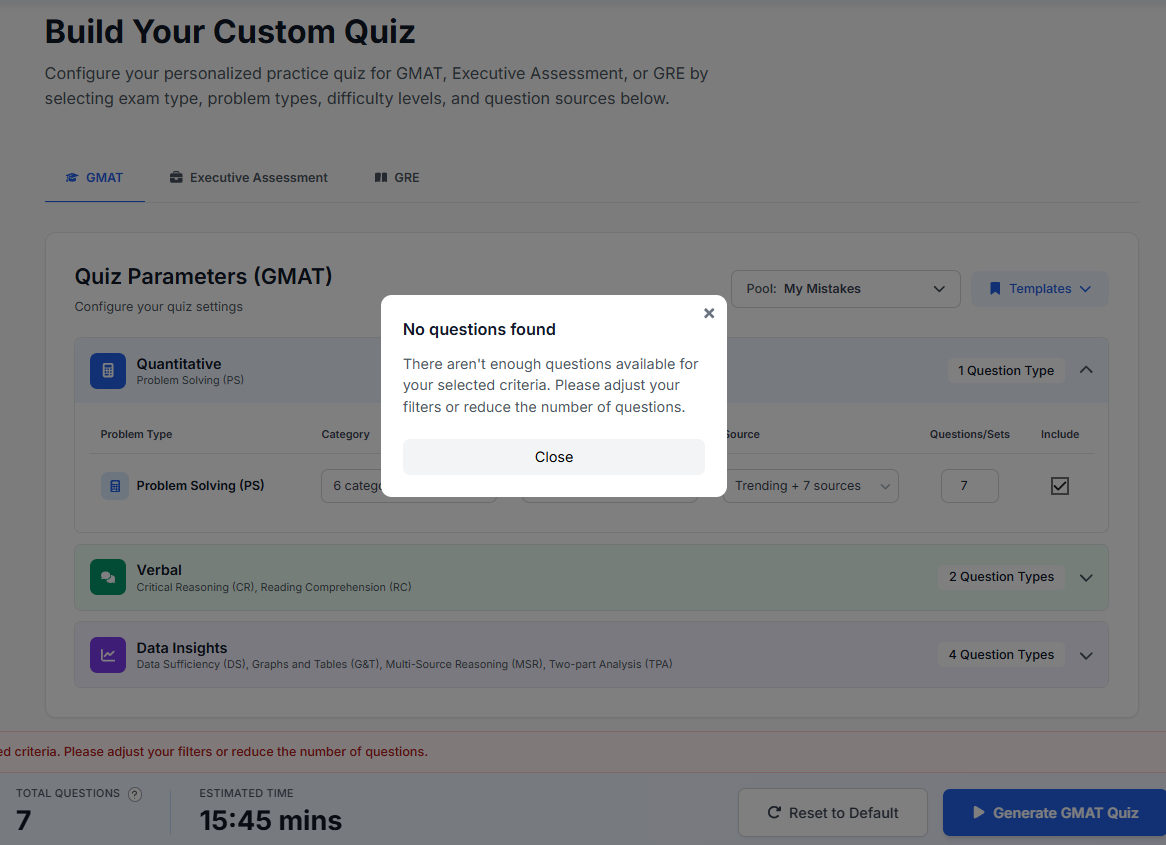Click the Templates bookmark icon
The image size is (1166, 845).
pos(995,289)
